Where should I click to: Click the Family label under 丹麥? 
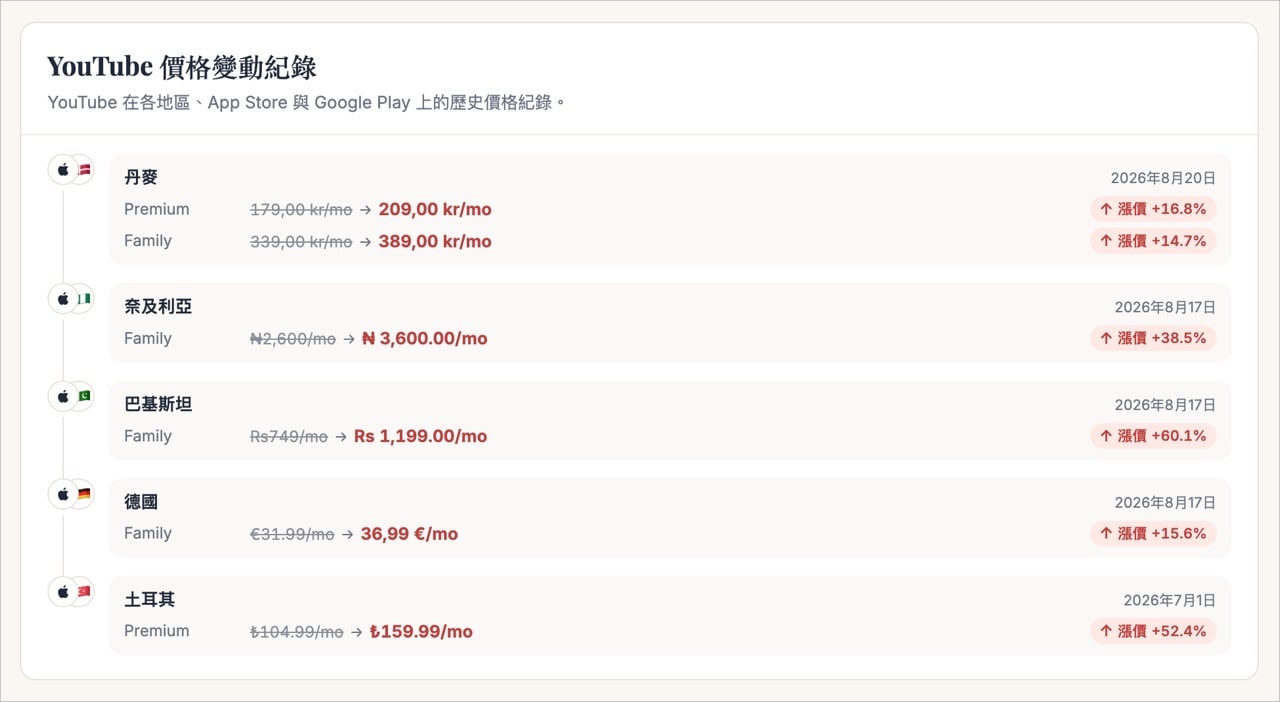[x=148, y=241]
